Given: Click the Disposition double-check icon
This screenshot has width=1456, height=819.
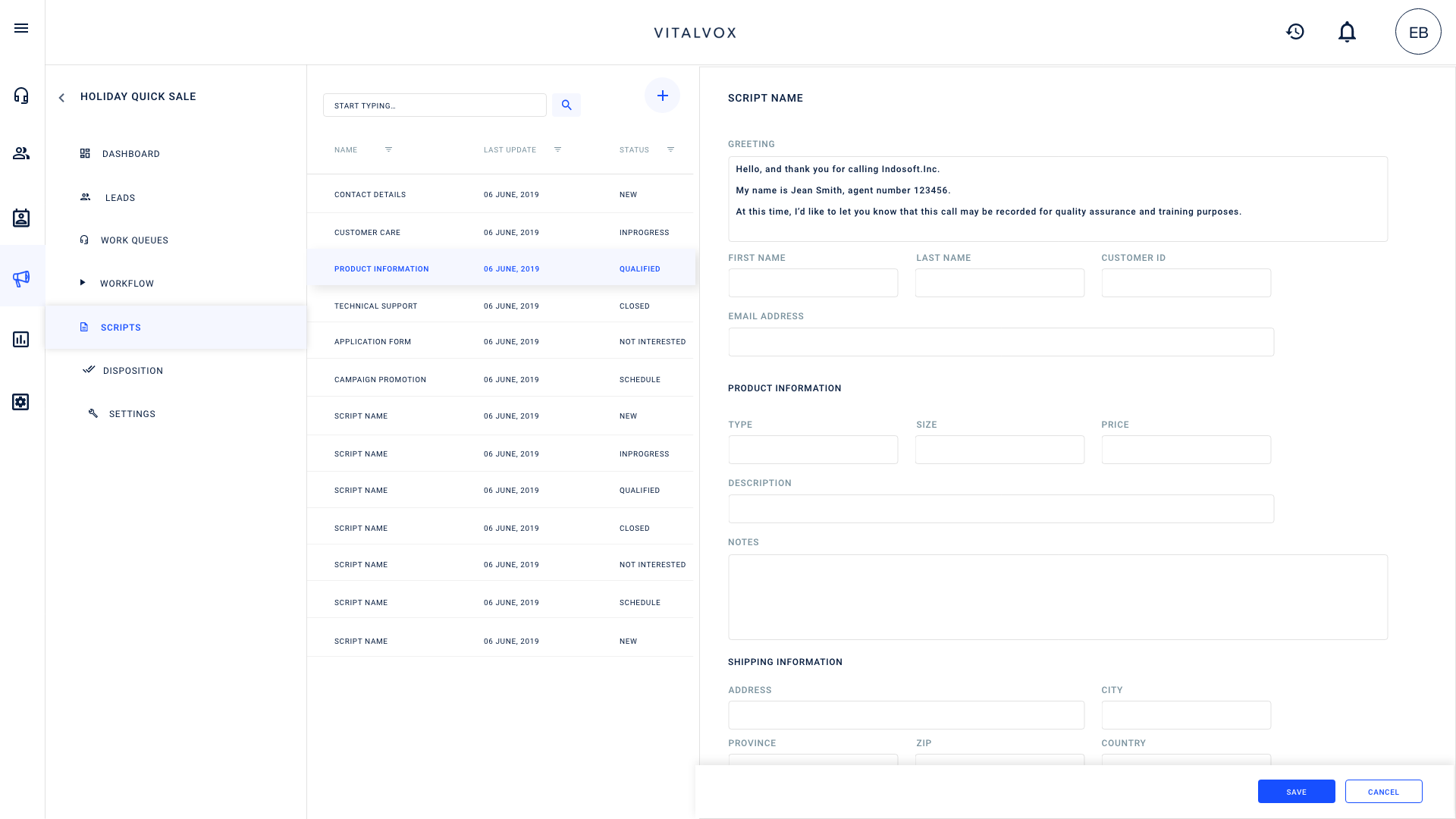Looking at the screenshot, I should click(x=89, y=369).
